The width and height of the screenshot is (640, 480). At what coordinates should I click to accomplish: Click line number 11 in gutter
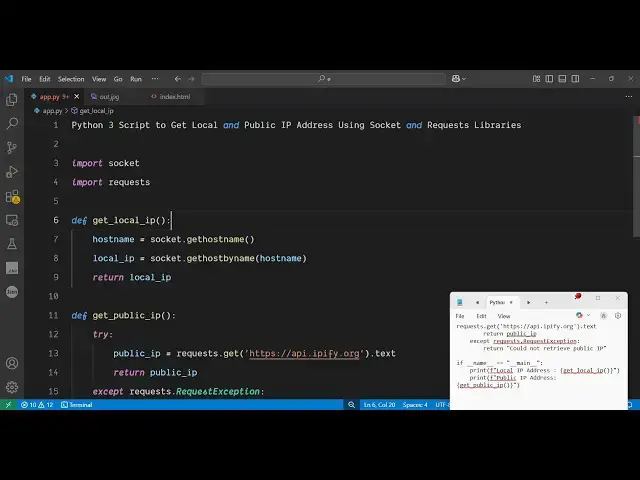point(53,316)
